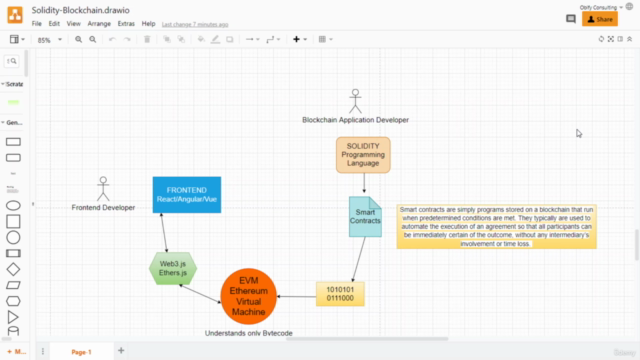This screenshot has height=360, width=640.
Task: Click the language globe icon
Action: [x=629, y=7]
